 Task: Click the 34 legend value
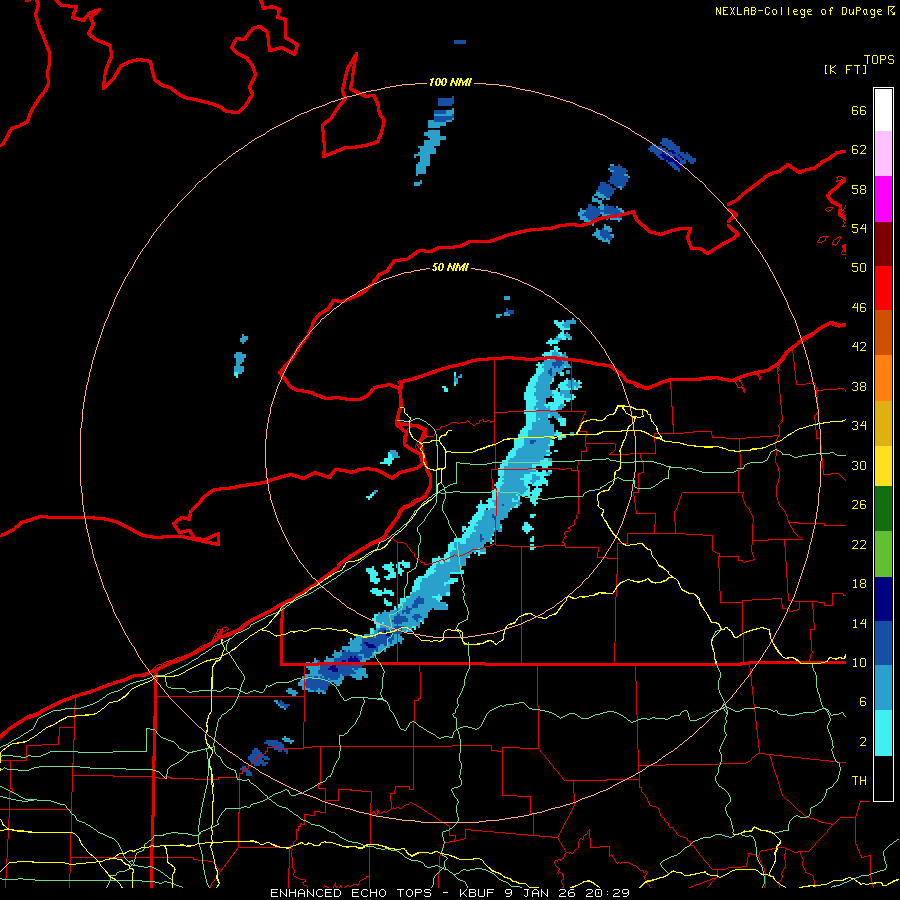[859, 425]
